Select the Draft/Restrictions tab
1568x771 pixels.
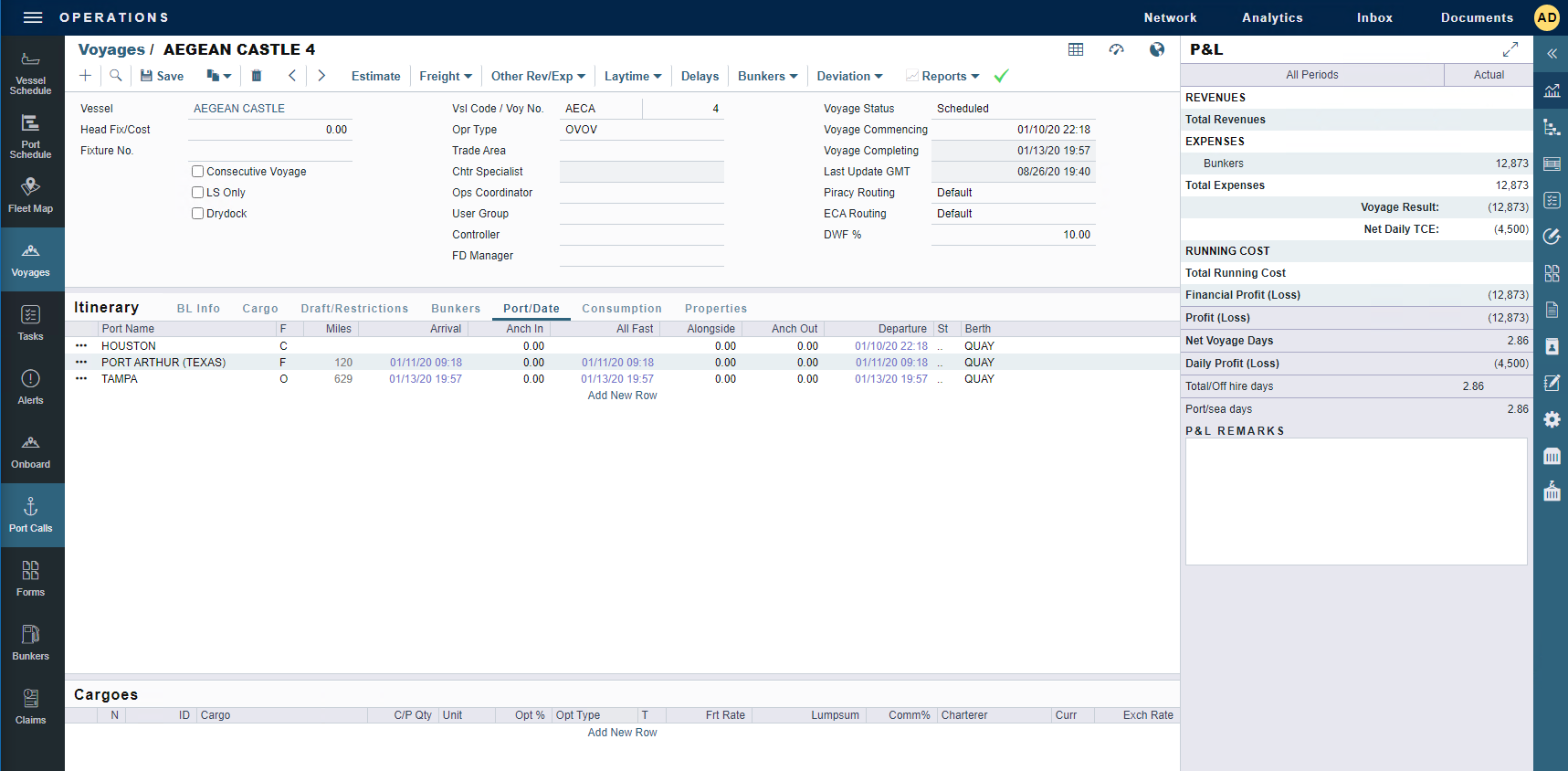[354, 309]
